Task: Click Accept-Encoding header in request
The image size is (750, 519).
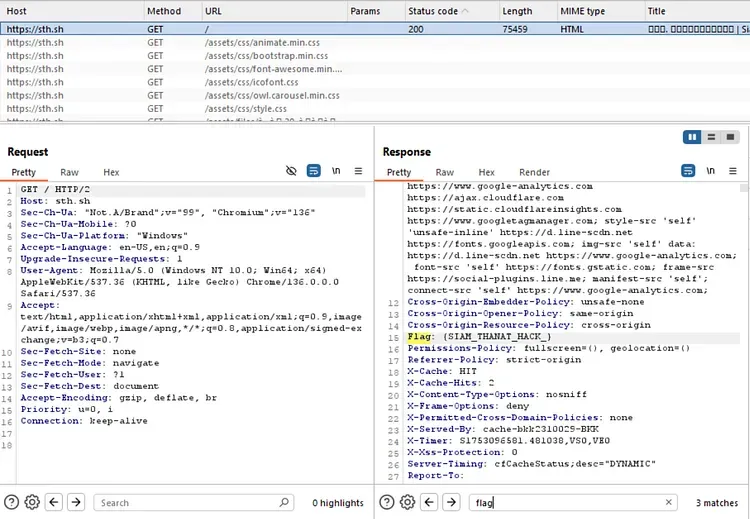Action: pyautogui.click(x=119, y=398)
